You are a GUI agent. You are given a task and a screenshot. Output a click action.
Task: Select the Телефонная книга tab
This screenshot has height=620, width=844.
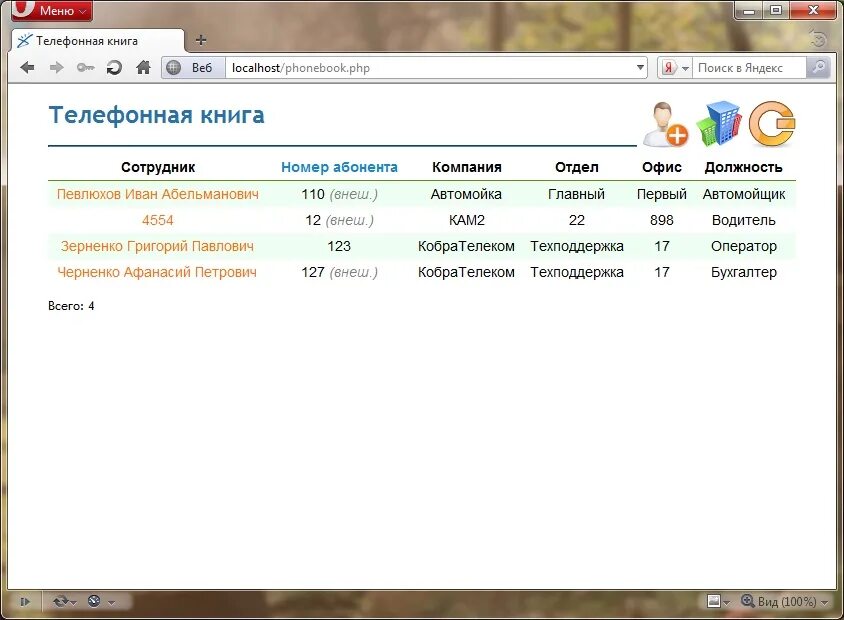tap(97, 41)
